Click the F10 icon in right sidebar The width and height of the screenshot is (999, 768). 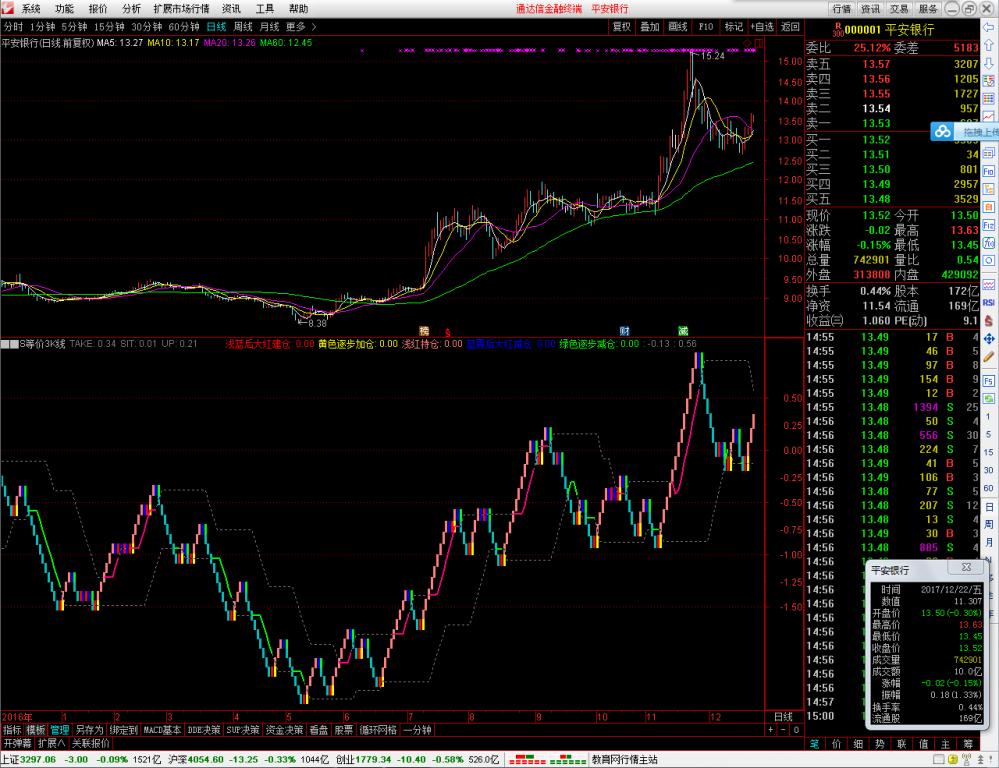tap(988, 171)
